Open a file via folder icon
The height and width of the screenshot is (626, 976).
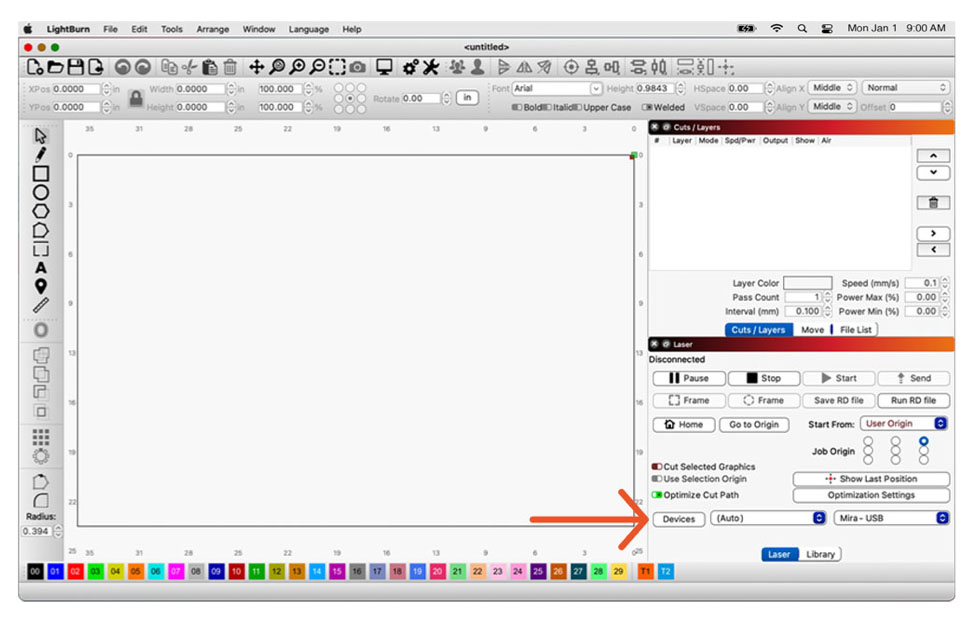[55, 67]
